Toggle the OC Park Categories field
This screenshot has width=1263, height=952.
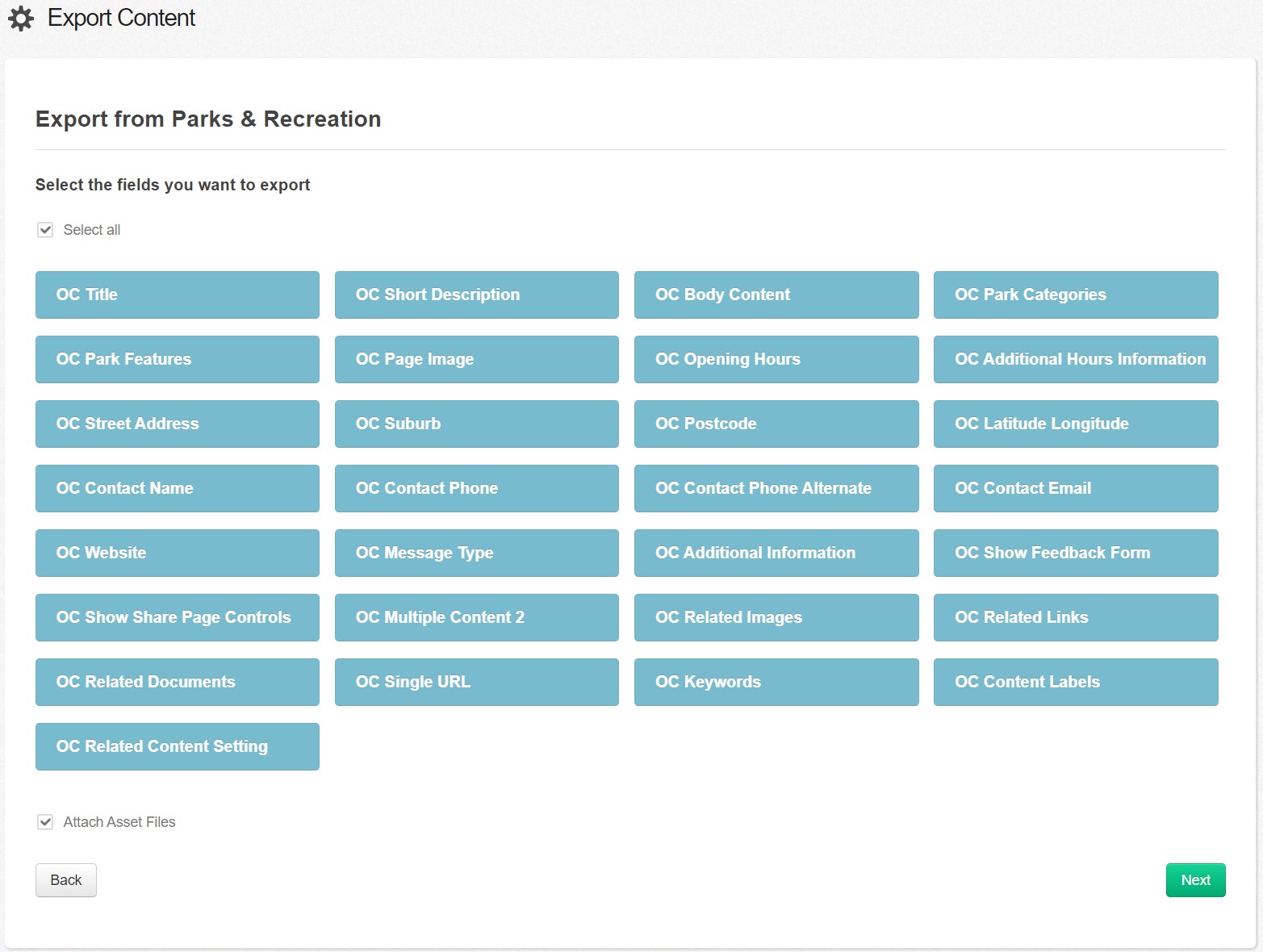click(1076, 294)
